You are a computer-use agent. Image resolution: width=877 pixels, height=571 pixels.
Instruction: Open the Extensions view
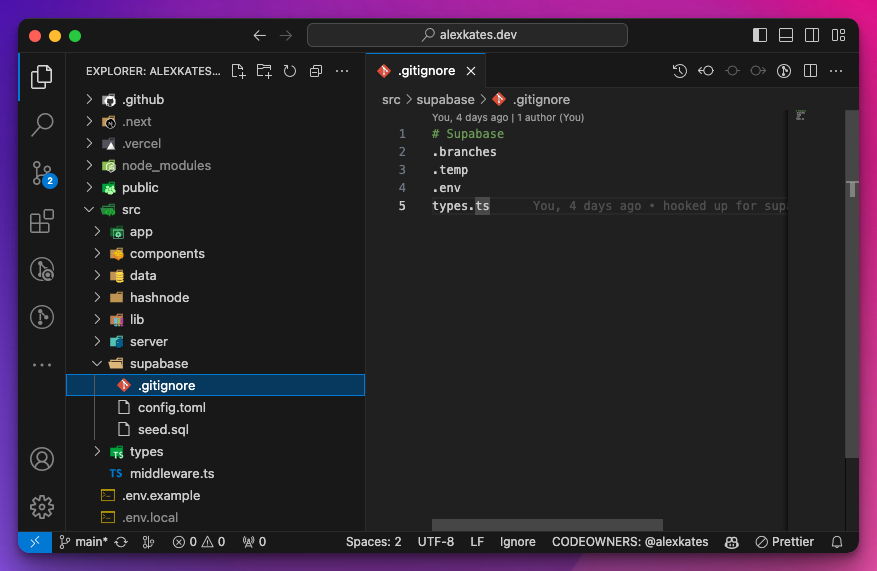(x=42, y=221)
